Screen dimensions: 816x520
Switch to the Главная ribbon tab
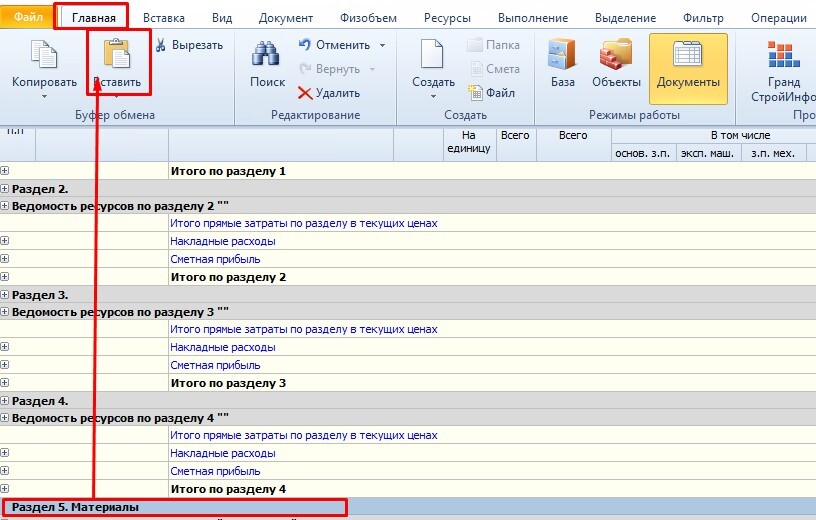pos(94,18)
